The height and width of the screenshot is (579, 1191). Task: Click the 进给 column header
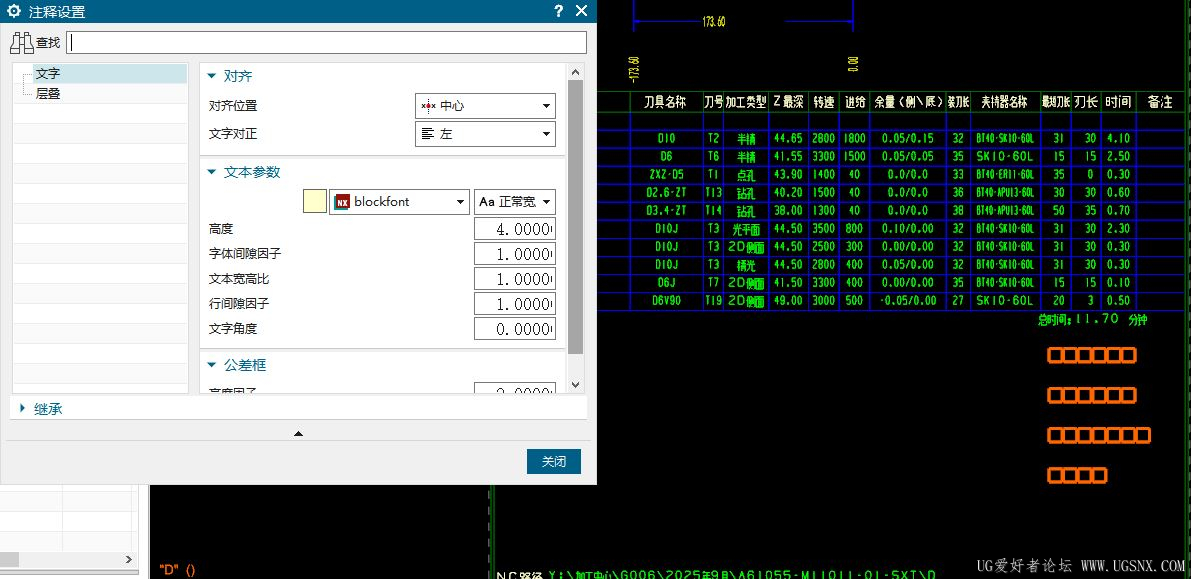855,102
